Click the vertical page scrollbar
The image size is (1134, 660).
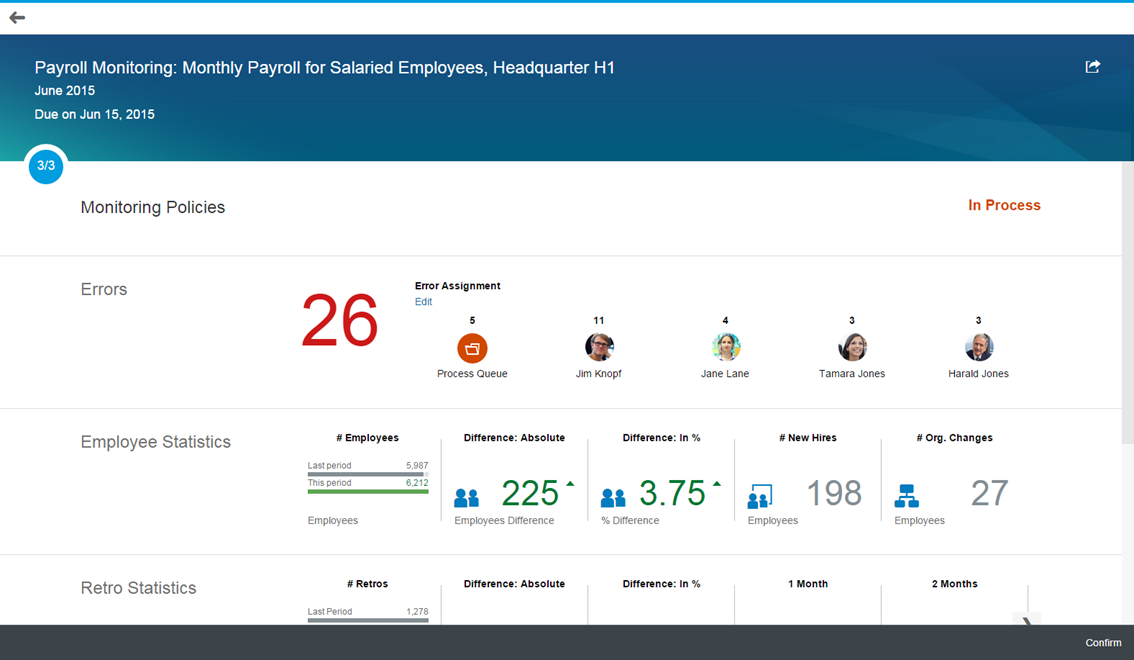pos(1127,300)
